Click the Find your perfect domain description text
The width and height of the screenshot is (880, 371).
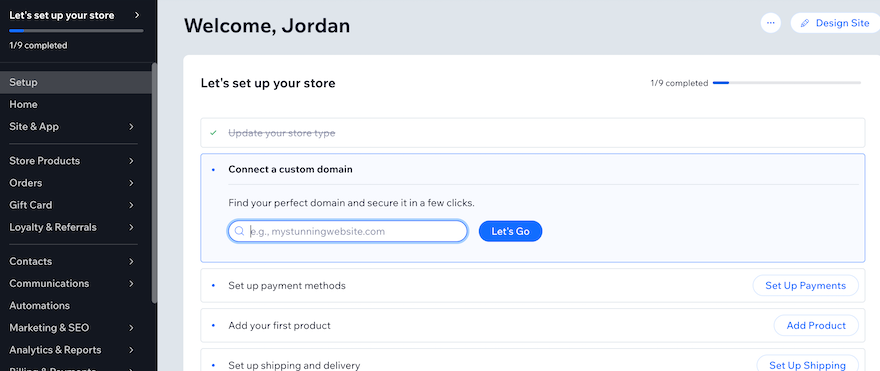351,203
